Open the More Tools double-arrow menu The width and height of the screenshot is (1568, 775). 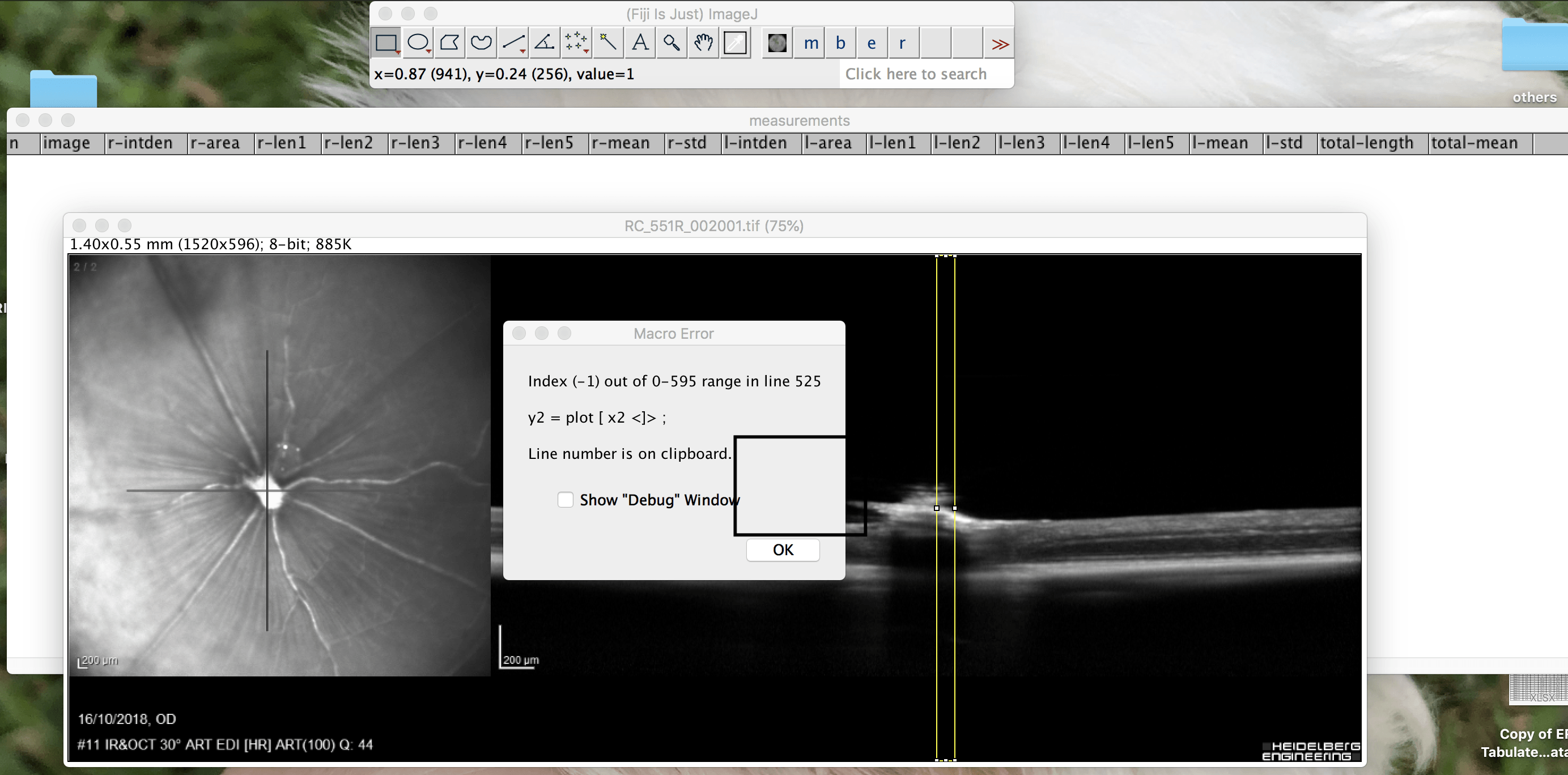[1000, 44]
